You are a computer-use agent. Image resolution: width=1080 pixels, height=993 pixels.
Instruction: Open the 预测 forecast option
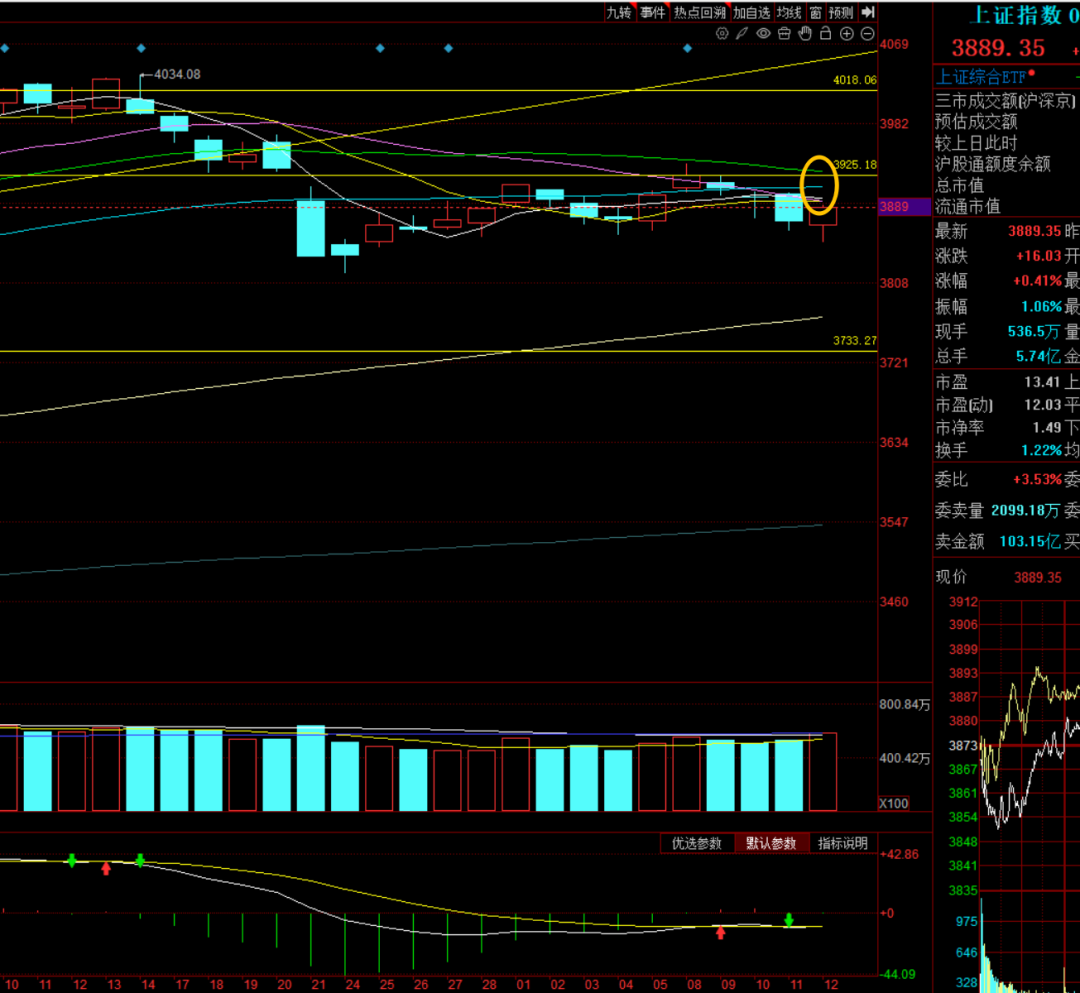842,12
